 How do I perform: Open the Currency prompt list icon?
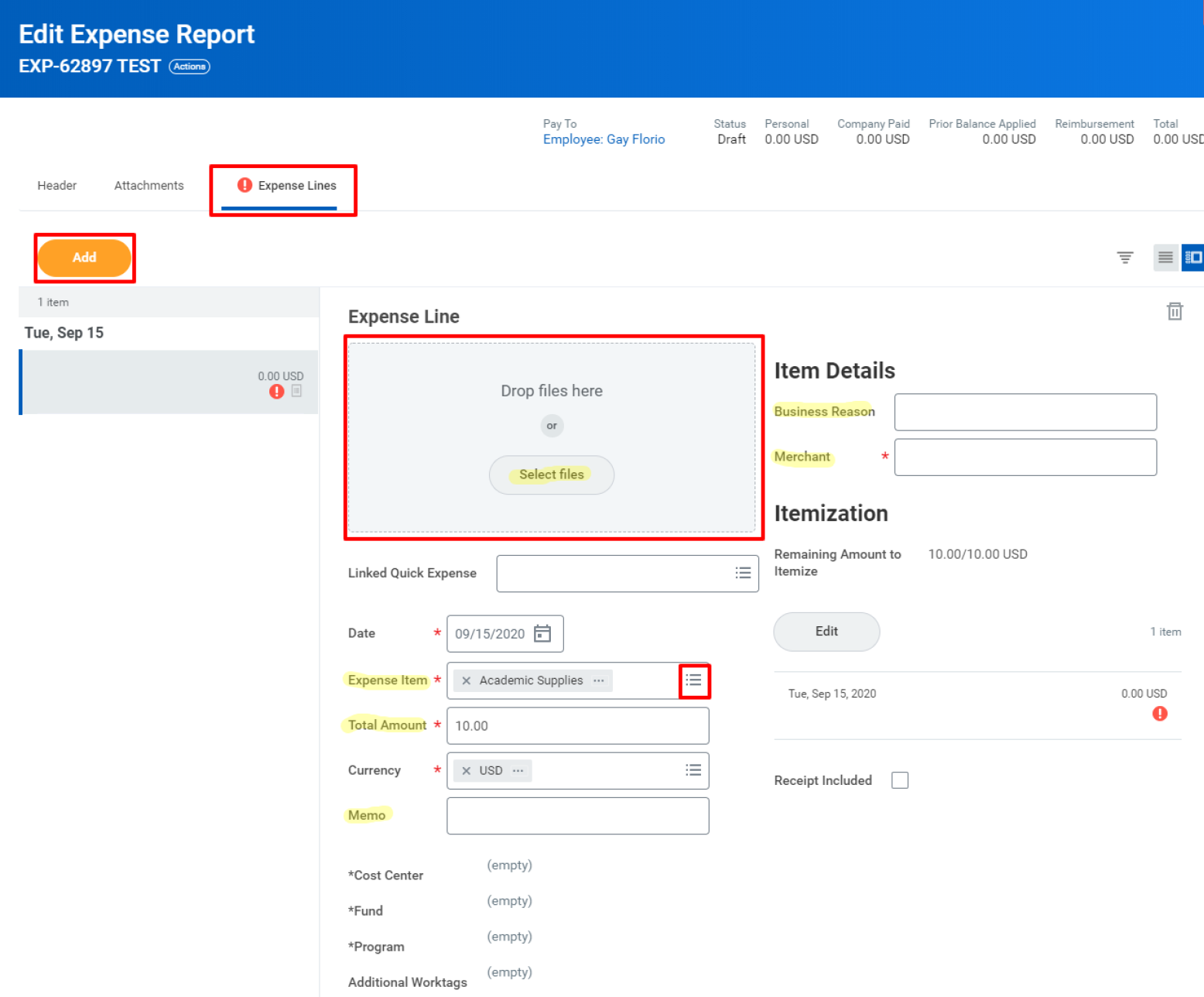(x=693, y=770)
